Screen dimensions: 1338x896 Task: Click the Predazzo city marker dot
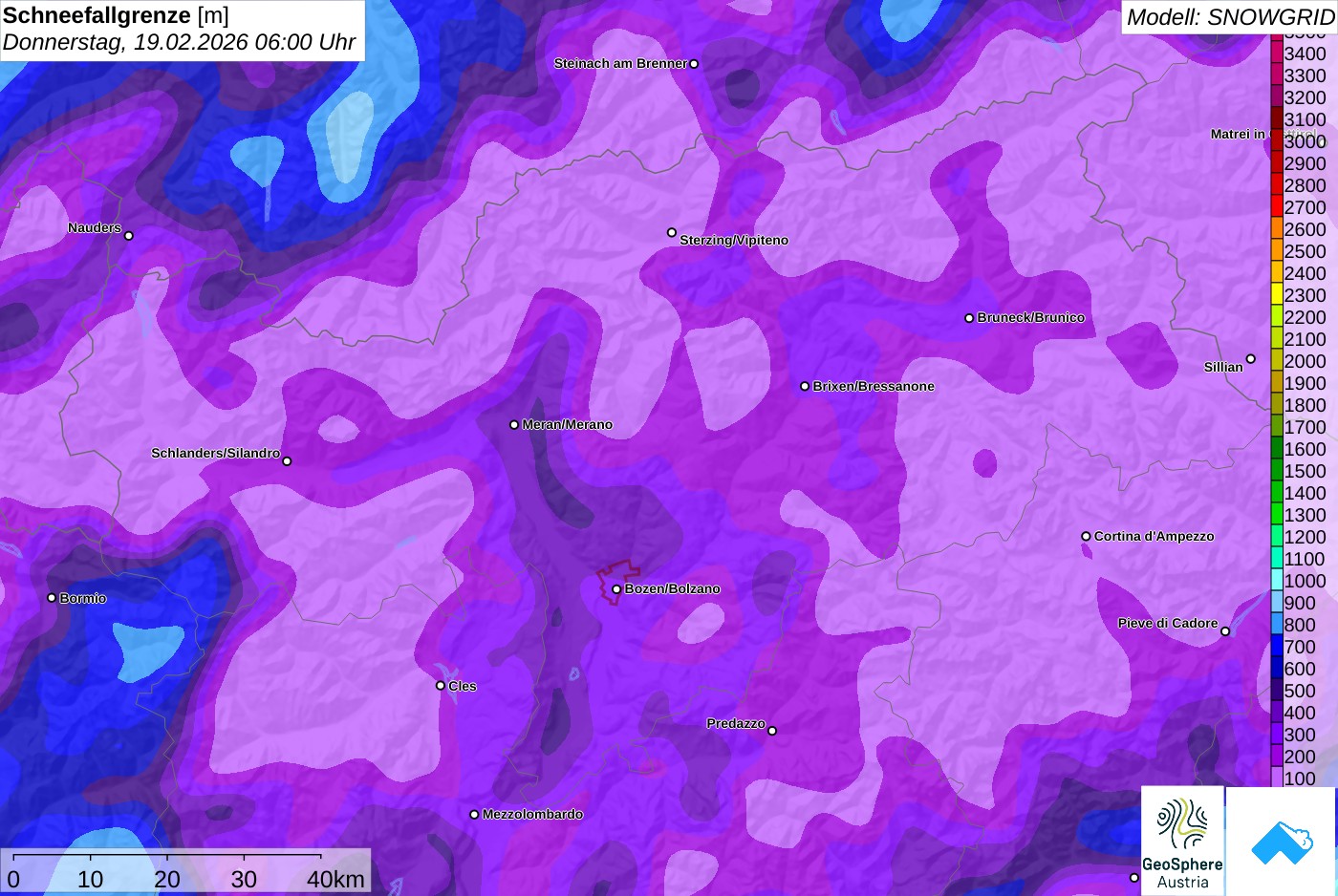772,731
